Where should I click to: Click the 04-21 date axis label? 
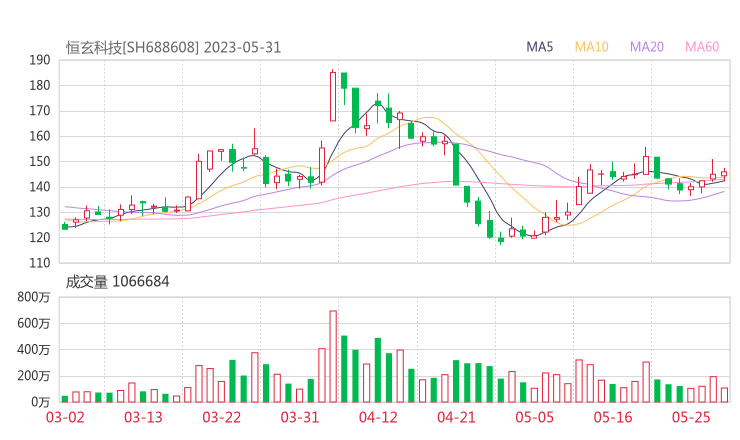point(457,417)
